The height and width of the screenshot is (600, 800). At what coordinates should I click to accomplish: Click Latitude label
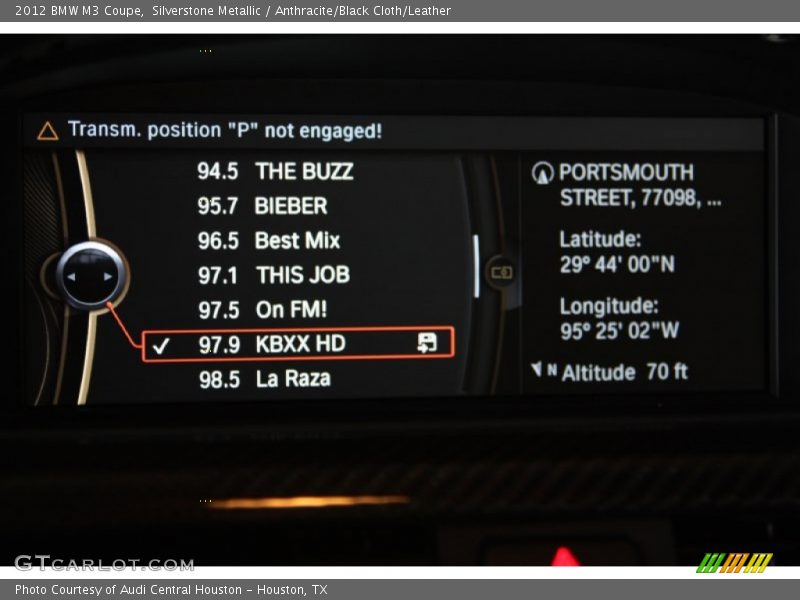pos(600,239)
